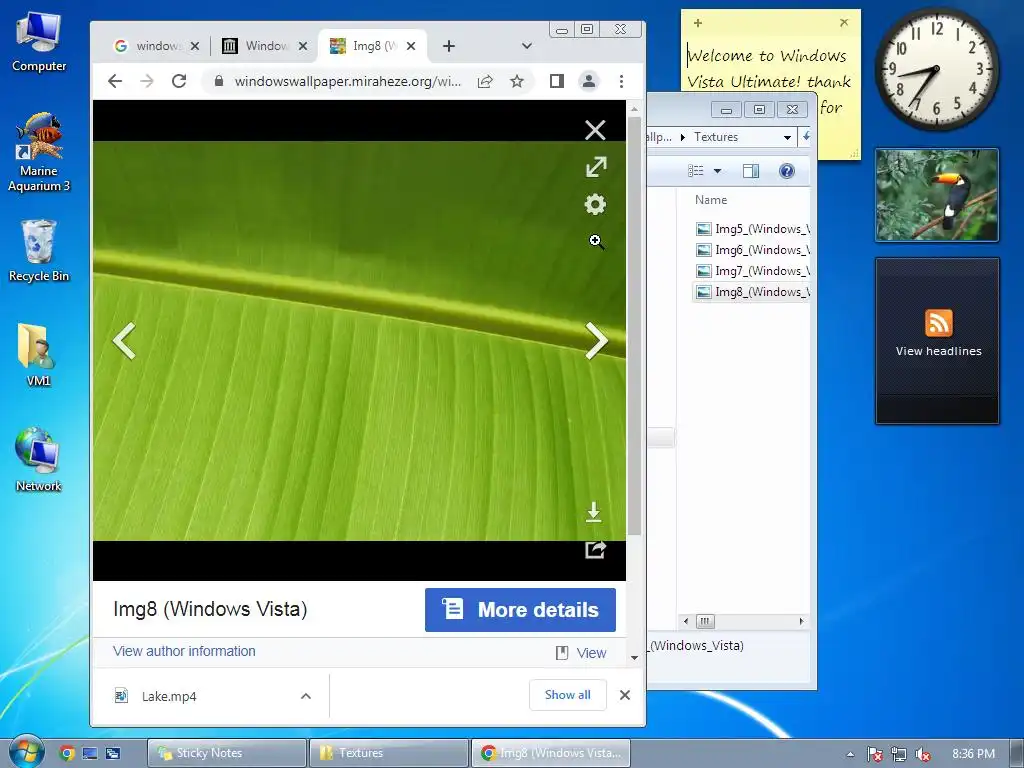Switch to the second 'Window' tab

(x=264, y=46)
